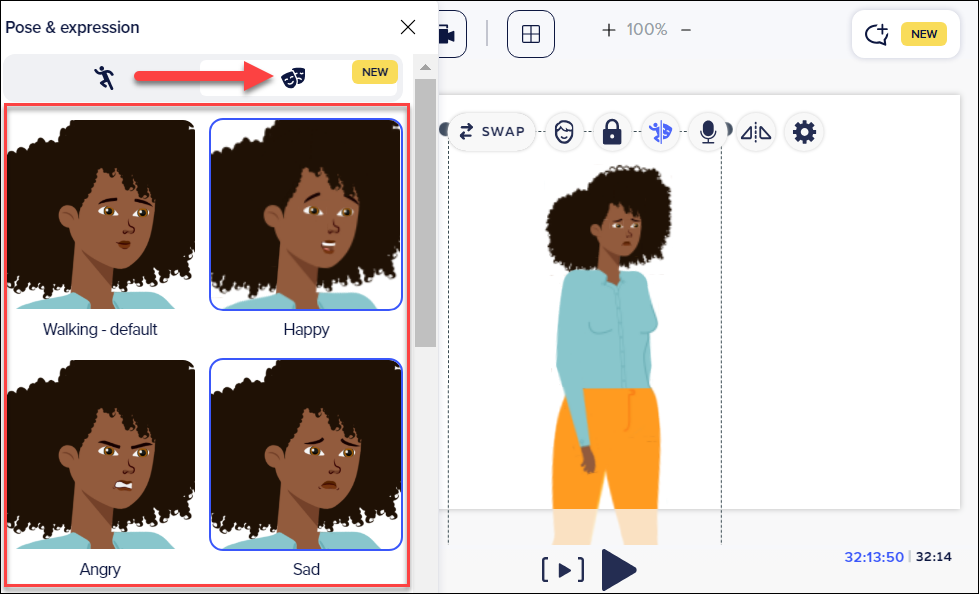Screen dimensions: 979x594
Task: Open the scene layout grid icon
Action: pyautogui.click(x=530, y=31)
